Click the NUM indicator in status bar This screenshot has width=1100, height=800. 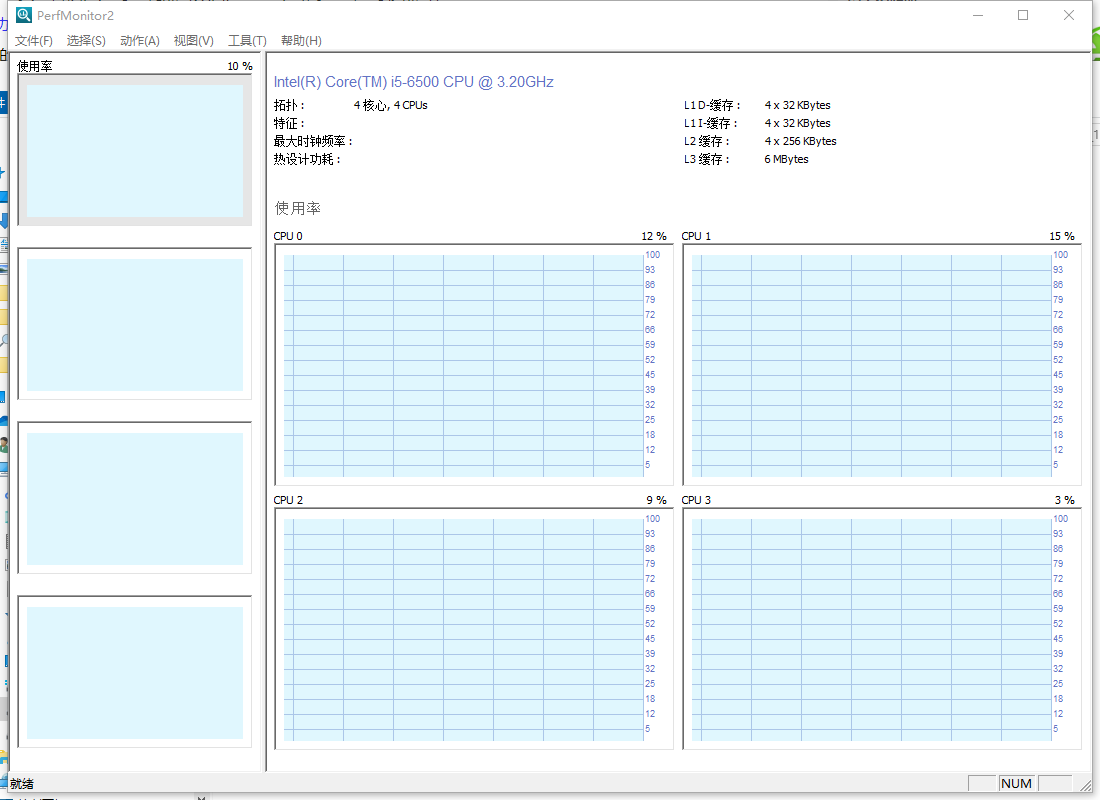pyautogui.click(x=1016, y=783)
